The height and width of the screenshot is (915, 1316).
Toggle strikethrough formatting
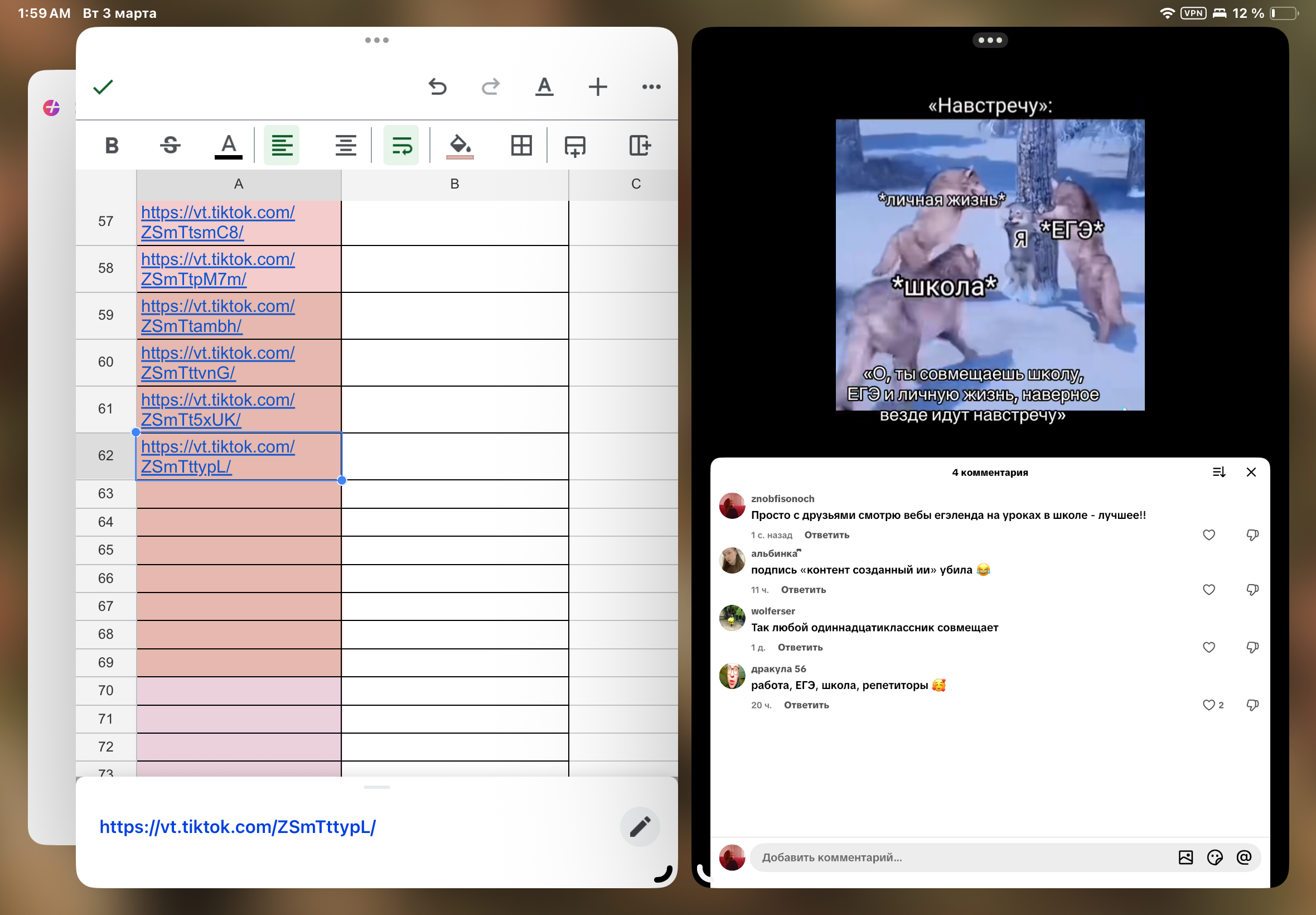170,146
